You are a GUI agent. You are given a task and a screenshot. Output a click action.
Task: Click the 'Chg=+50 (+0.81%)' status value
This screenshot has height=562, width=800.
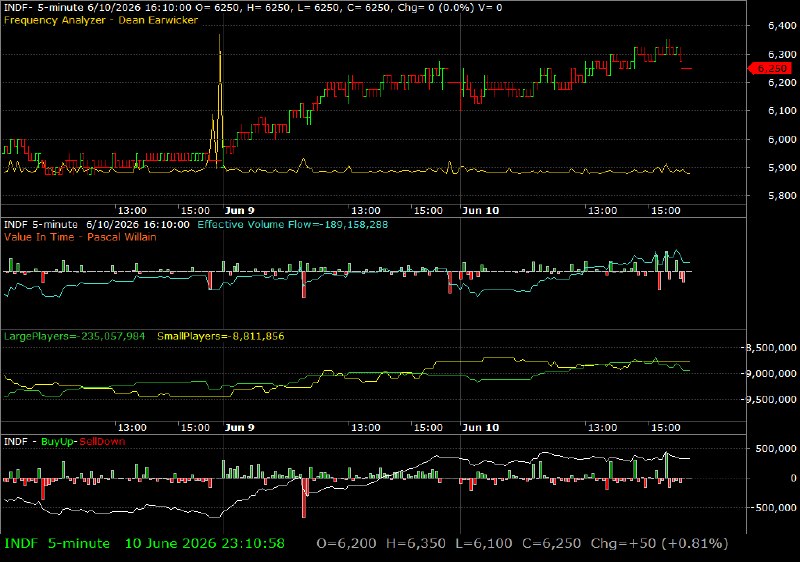click(659, 544)
